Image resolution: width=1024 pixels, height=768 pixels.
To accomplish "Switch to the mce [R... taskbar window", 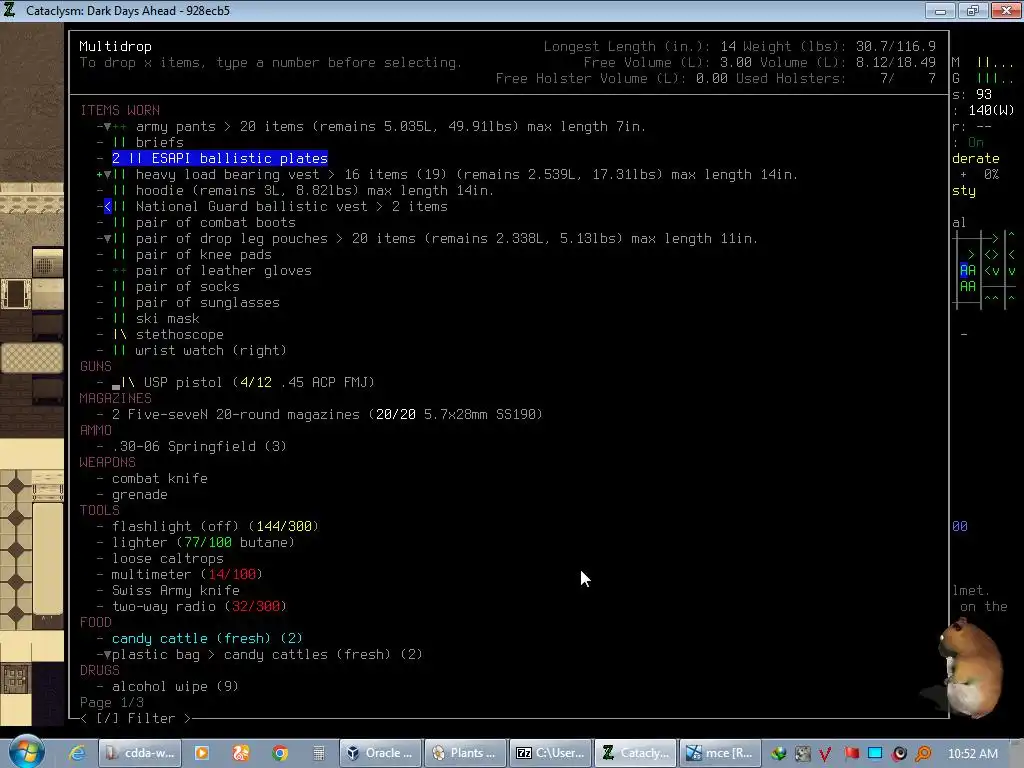I will click(720, 753).
